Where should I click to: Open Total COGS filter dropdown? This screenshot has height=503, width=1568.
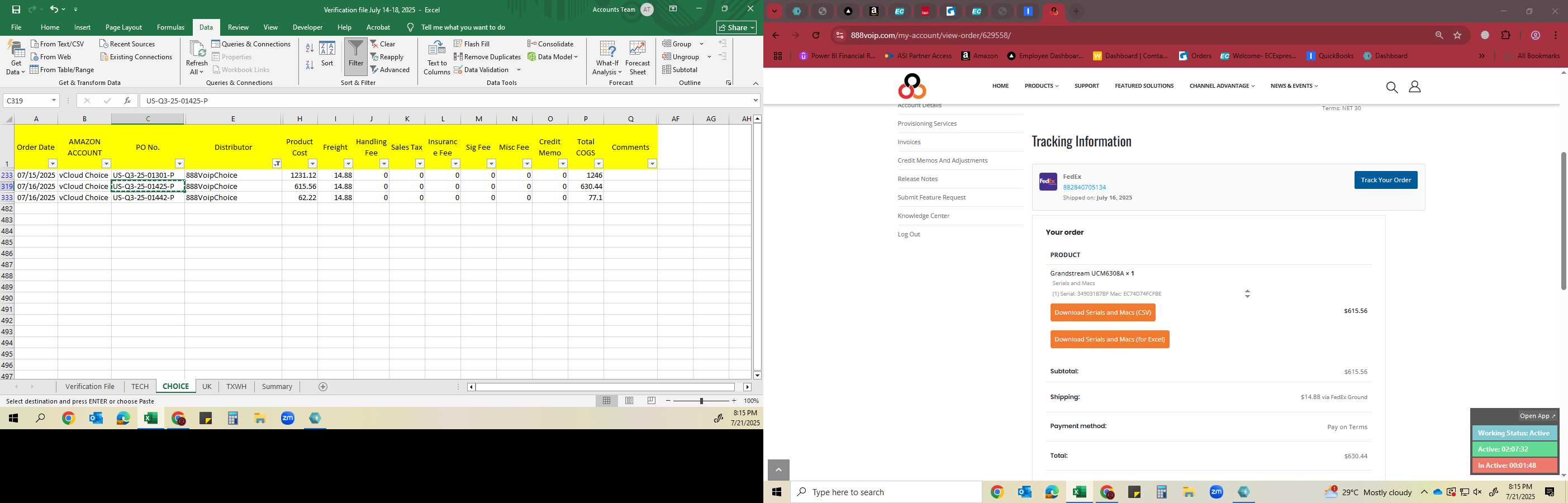598,164
